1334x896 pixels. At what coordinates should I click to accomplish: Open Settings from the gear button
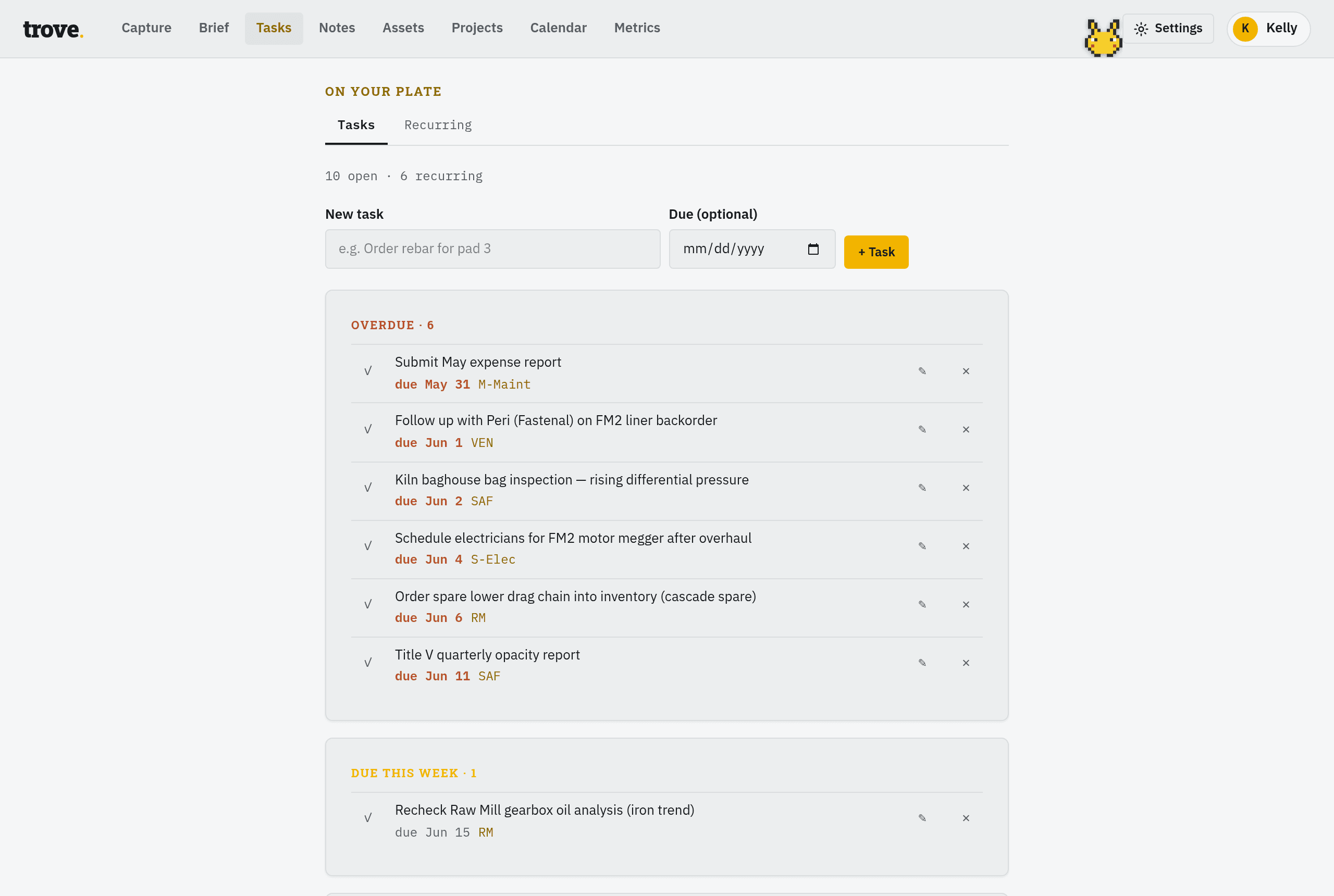click(x=1168, y=29)
